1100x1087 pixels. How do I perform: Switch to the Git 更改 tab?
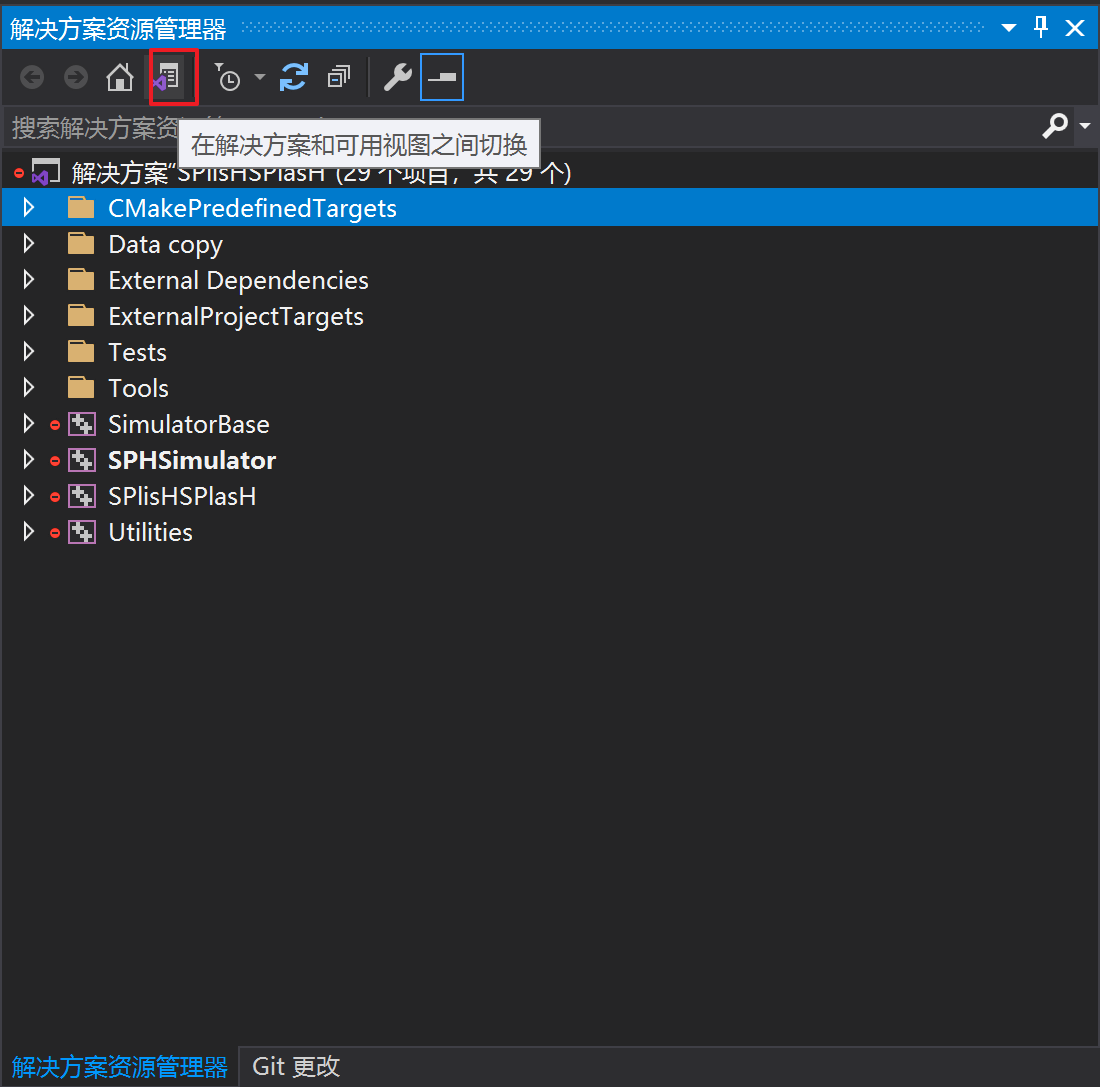(x=295, y=1067)
